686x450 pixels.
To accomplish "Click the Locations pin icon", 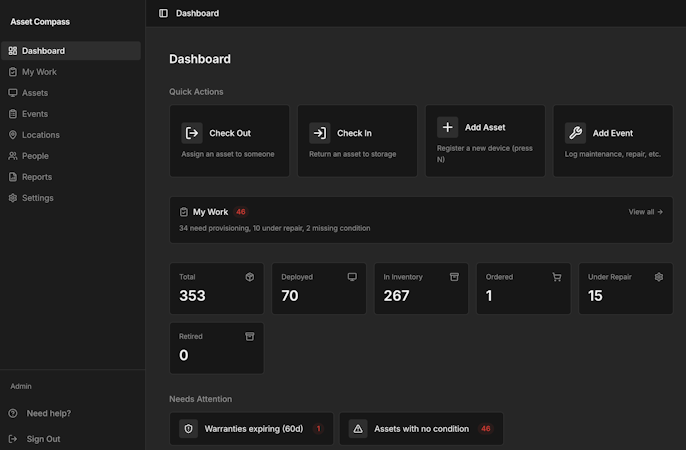I will pyautogui.click(x=13, y=135).
